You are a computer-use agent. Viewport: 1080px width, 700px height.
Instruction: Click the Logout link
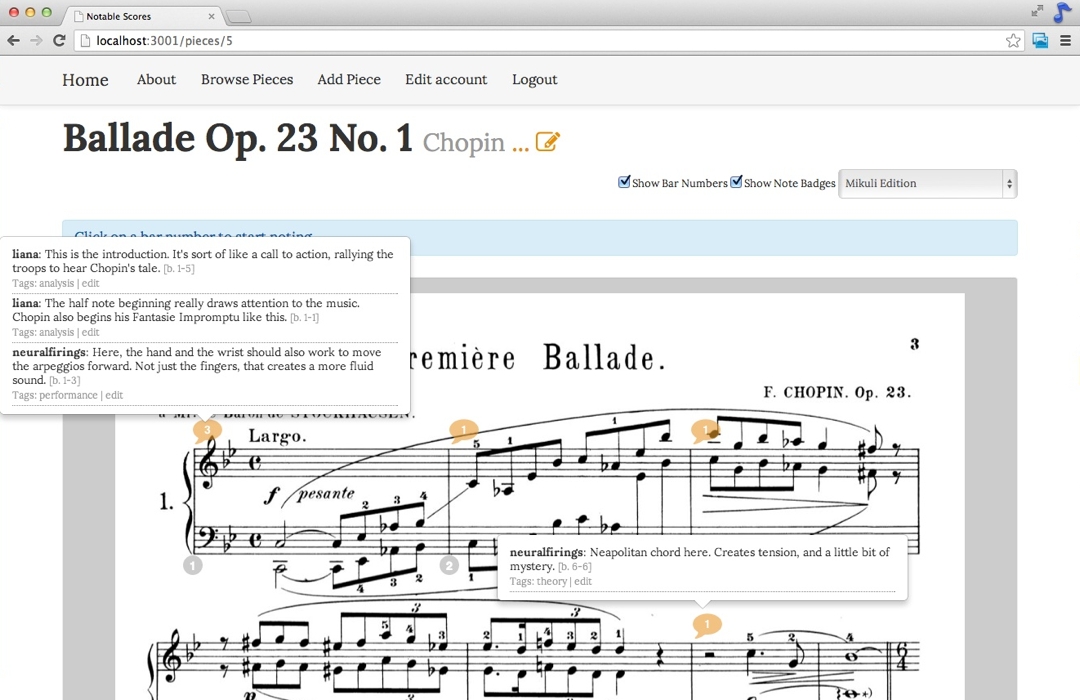(535, 80)
